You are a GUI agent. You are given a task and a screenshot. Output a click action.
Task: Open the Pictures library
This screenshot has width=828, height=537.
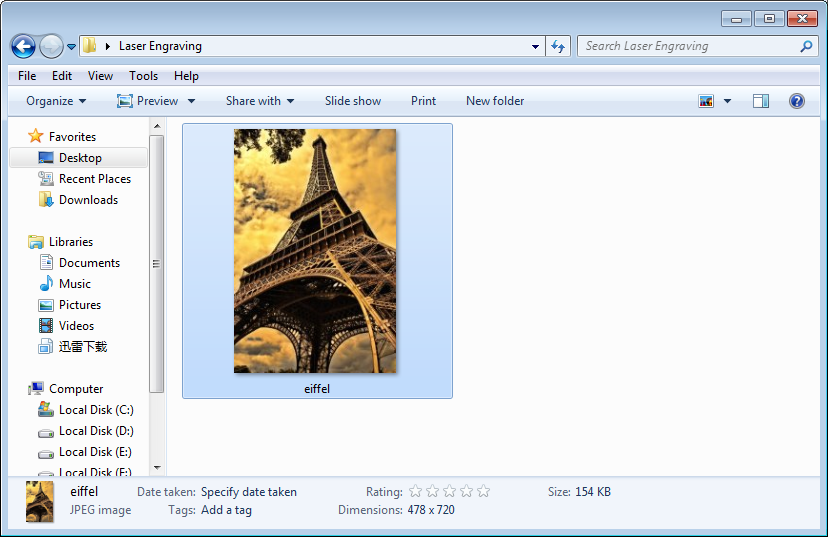80,305
